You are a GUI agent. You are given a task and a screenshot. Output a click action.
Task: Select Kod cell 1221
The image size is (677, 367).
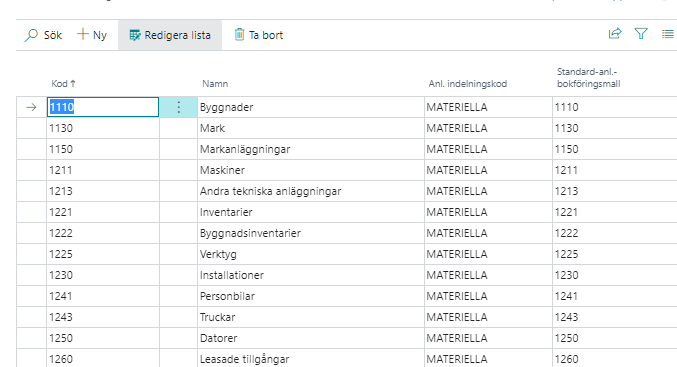103,212
